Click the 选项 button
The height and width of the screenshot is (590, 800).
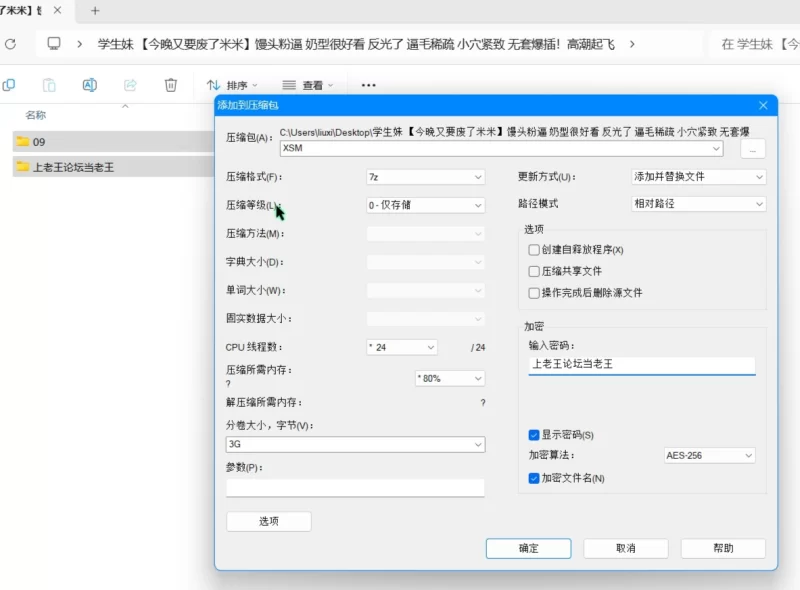pyautogui.click(x=269, y=521)
